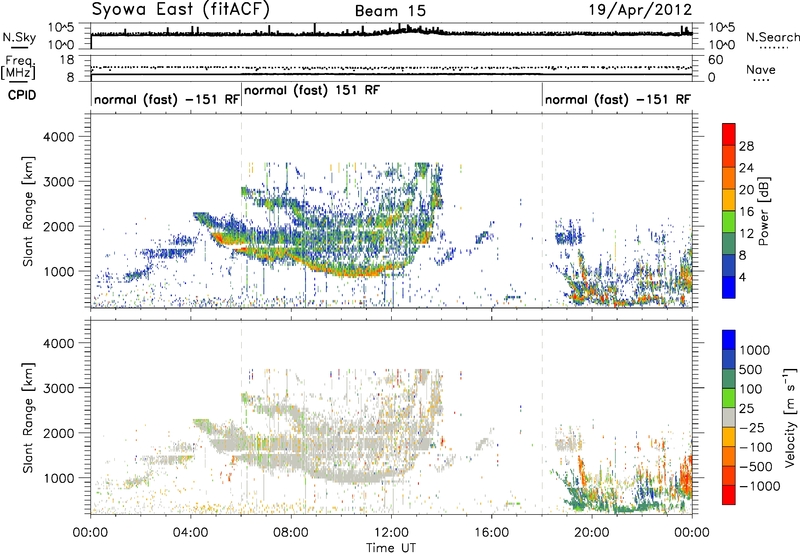Screen dimensions: 800x554
Task: Click the '-1000' Velocity colorbar tick
Action: click(759, 486)
